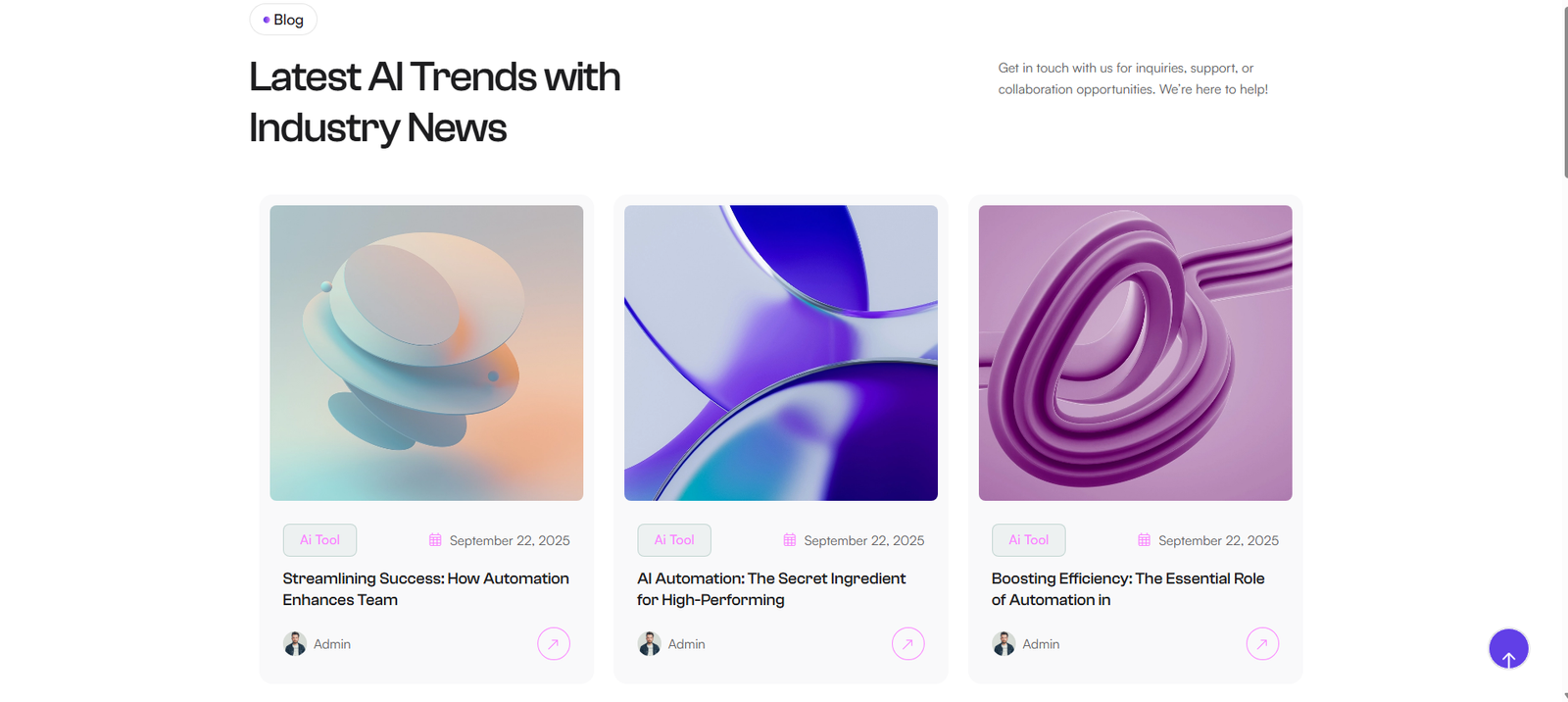Open 'Boosting Efficiency: The Essential Role' title
Screen dimensions: 1568x702
1128,589
